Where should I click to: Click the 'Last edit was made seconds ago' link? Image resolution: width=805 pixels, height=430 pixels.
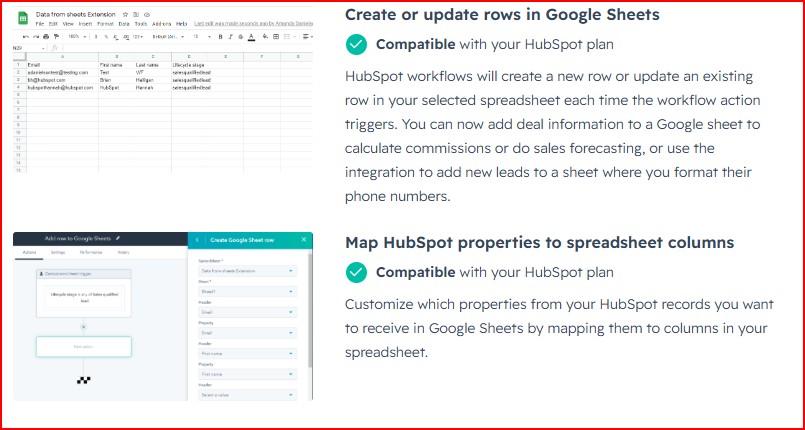click(x=253, y=24)
